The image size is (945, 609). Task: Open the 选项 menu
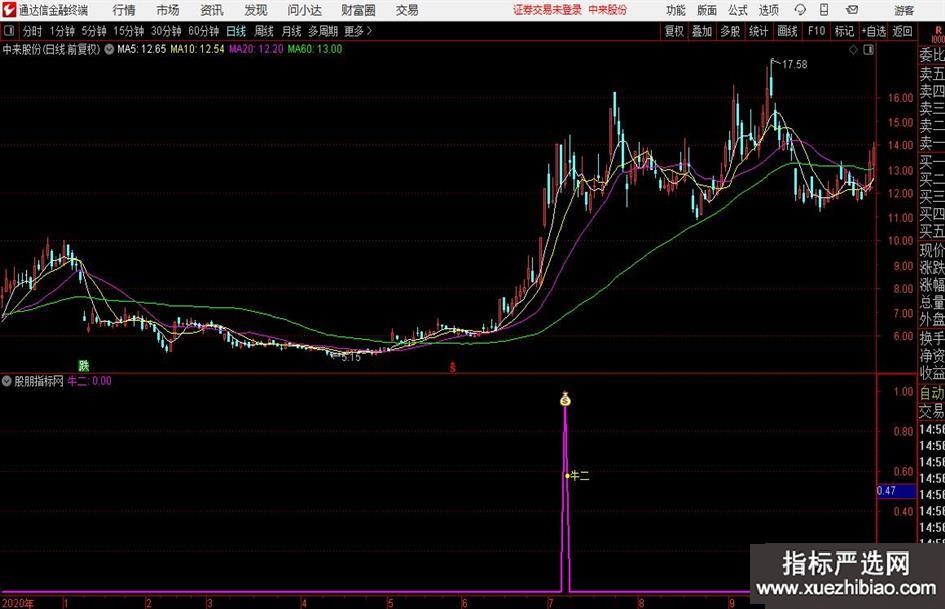tap(768, 10)
